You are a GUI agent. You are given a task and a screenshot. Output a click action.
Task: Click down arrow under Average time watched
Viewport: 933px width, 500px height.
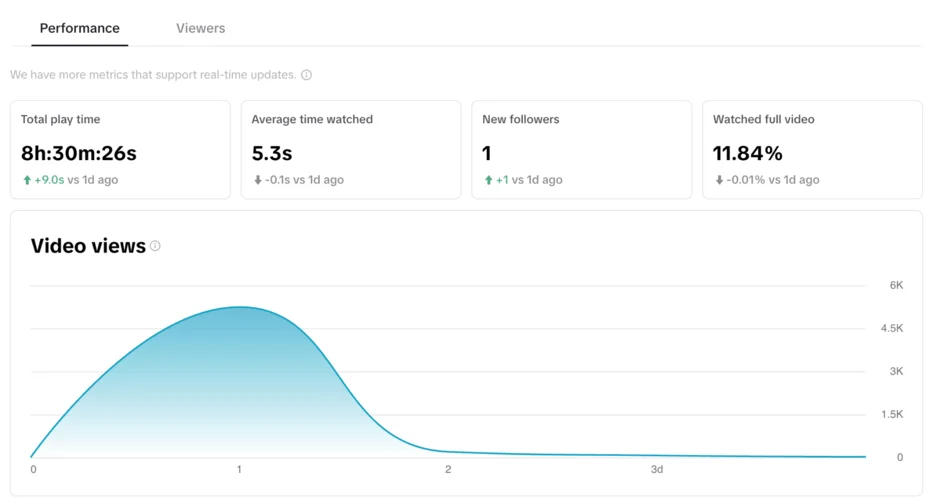(x=257, y=180)
